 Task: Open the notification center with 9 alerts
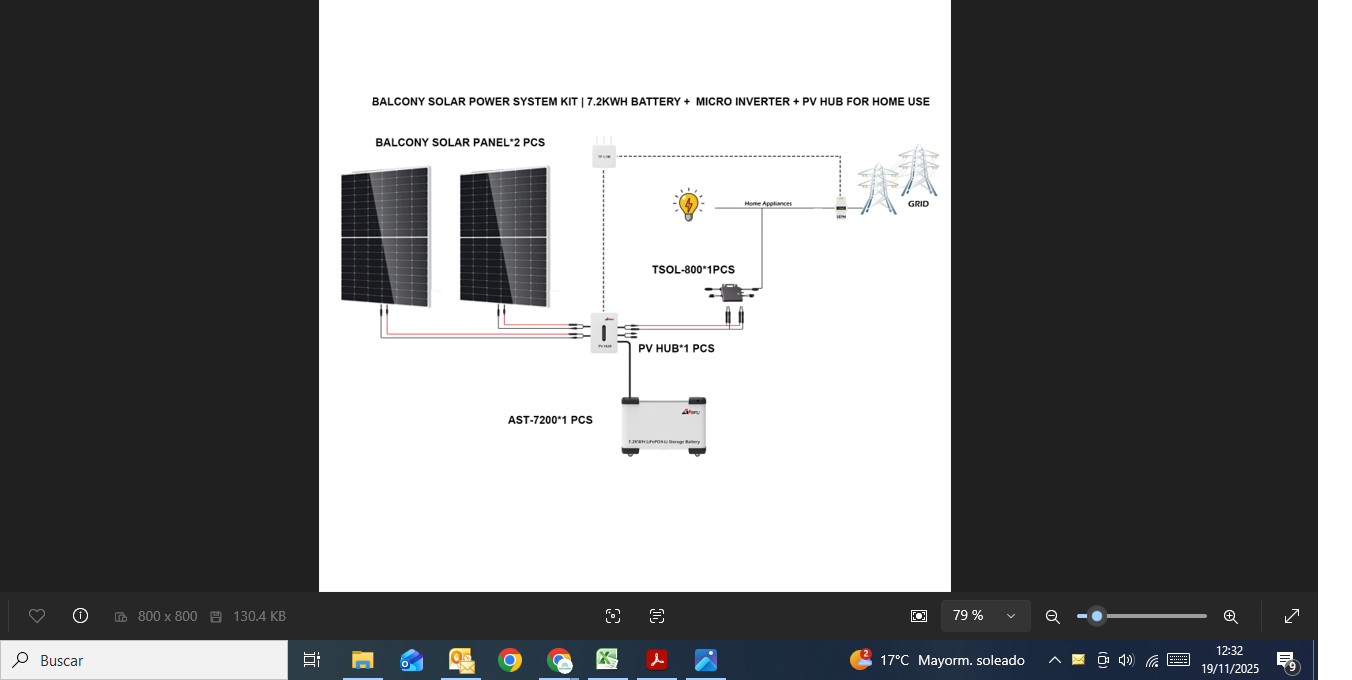[1287, 660]
